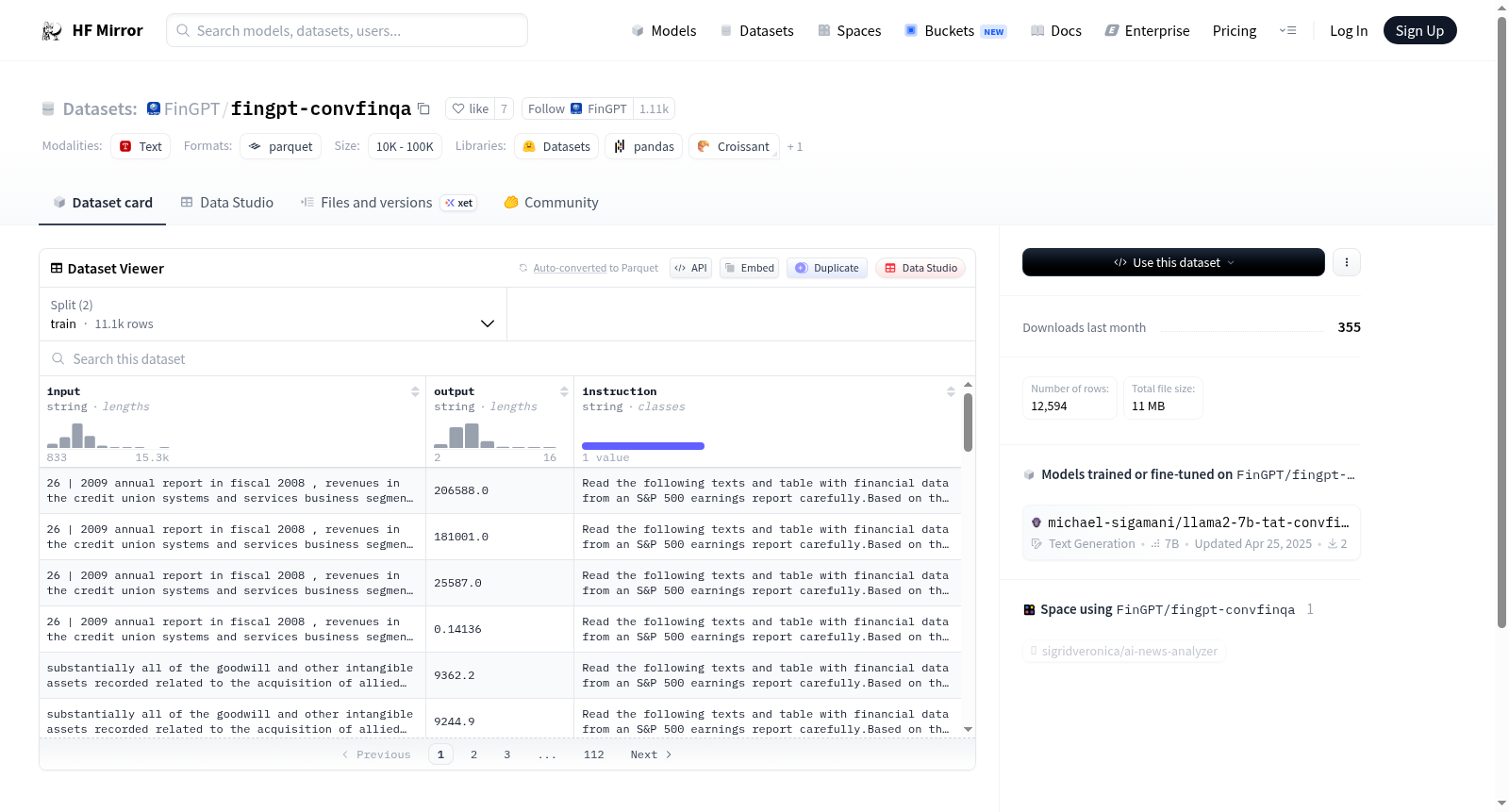Click the Croissant library tag
Viewport: 1509px width, 812px height.
(x=734, y=146)
